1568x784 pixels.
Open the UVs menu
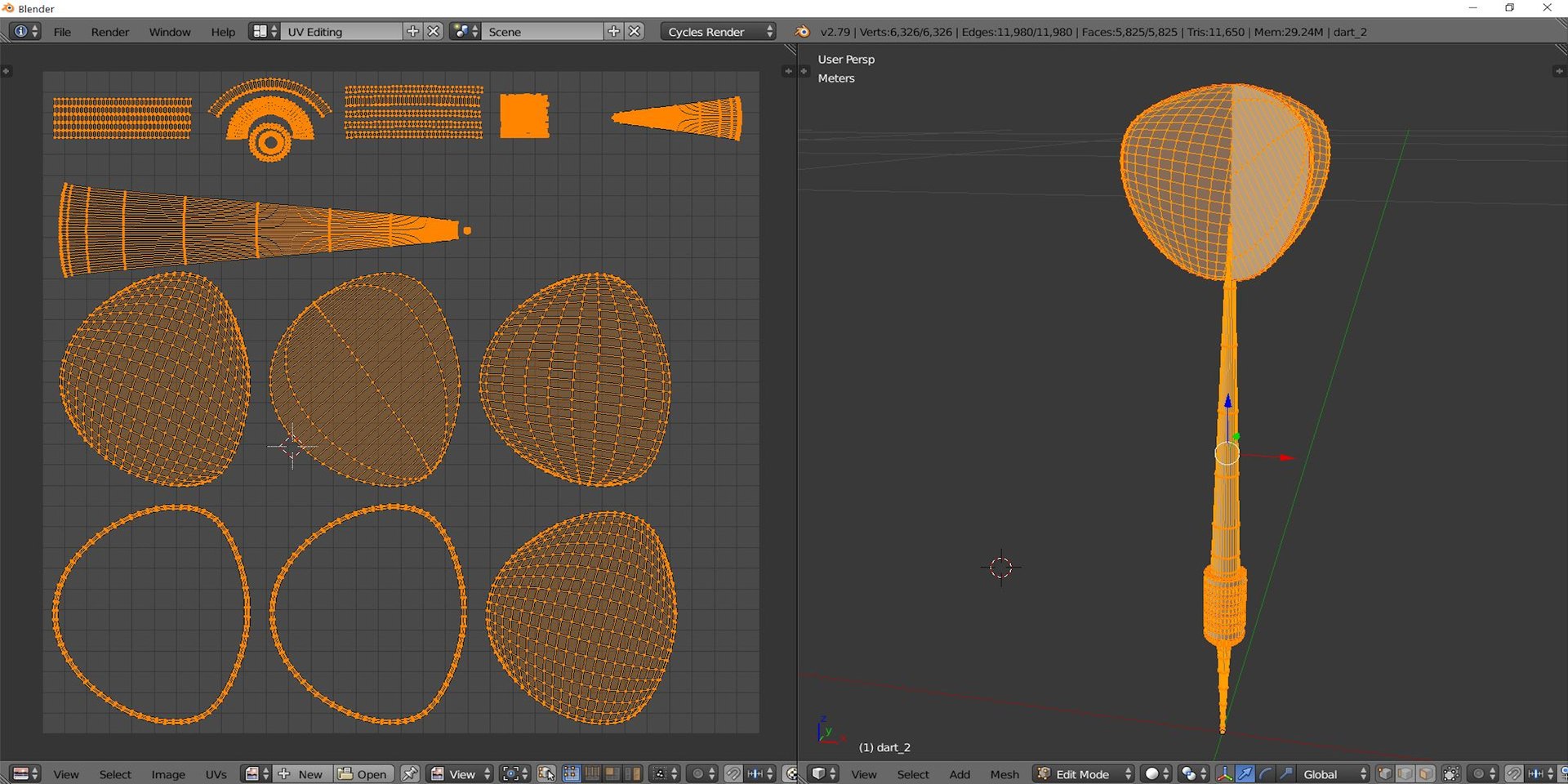tap(216, 774)
